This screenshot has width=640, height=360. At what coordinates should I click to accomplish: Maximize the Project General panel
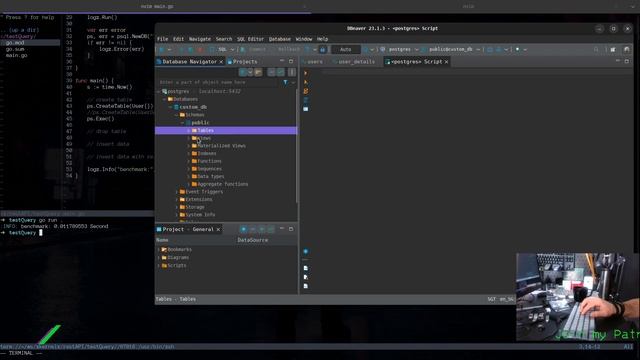coord(291,229)
